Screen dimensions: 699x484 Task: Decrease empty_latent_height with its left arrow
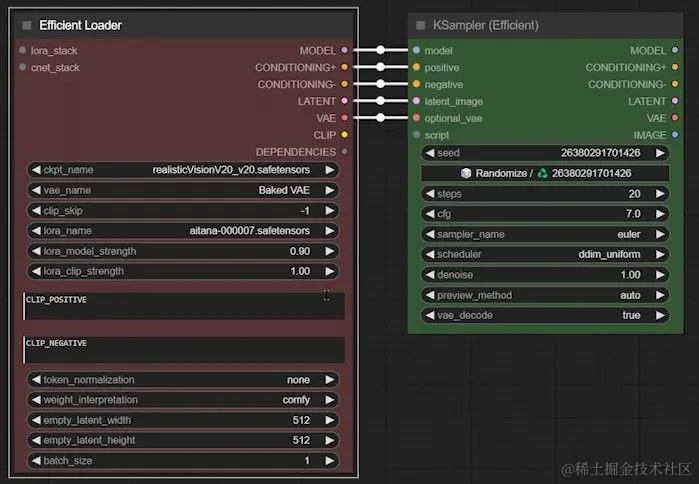click(x=36, y=440)
